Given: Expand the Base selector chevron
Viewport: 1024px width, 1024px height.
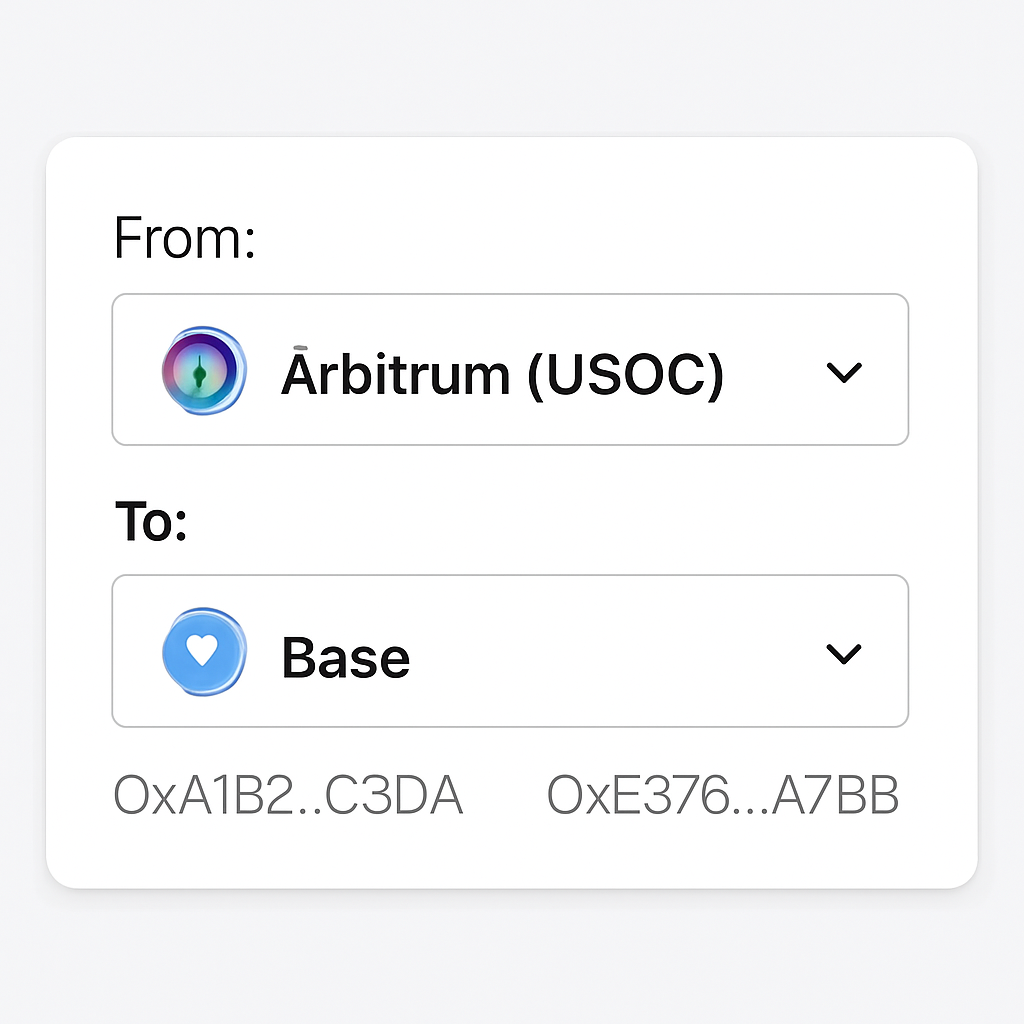Looking at the screenshot, I should pos(843,652).
